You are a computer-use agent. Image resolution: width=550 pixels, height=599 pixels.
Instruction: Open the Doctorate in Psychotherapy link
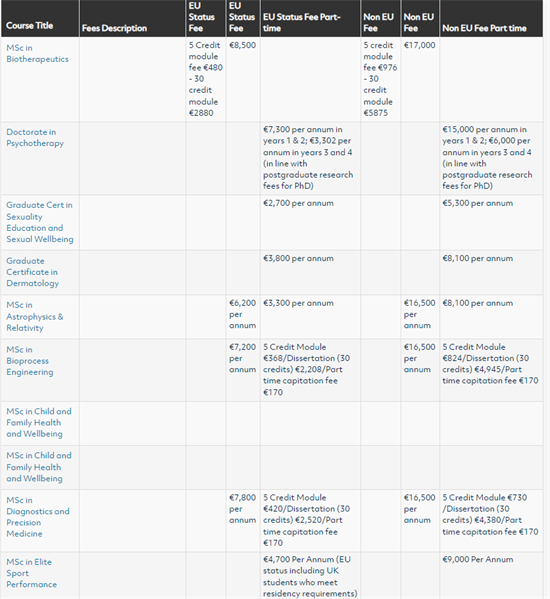(x=35, y=138)
